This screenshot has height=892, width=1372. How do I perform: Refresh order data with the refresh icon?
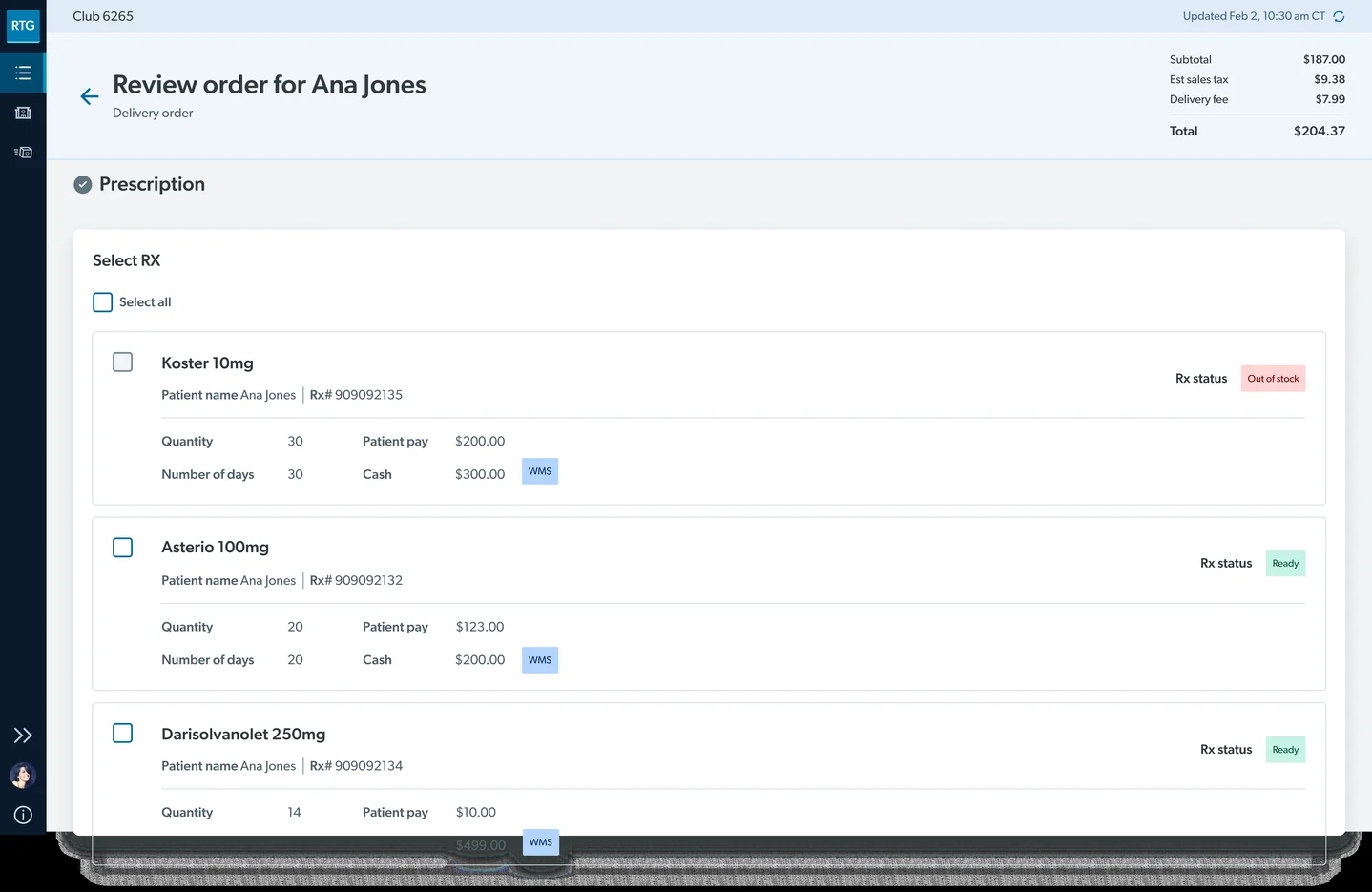(1339, 16)
